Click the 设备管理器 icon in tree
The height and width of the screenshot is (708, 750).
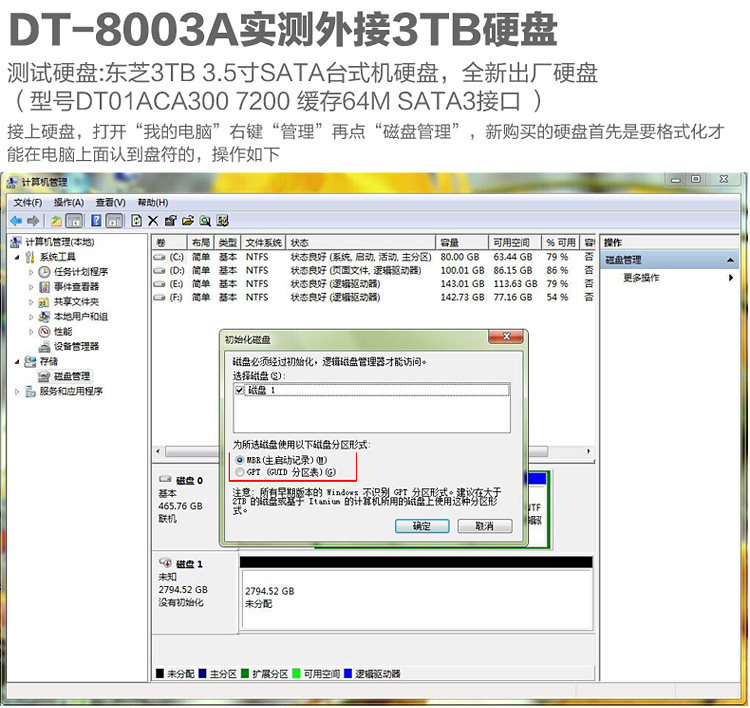click(44, 346)
